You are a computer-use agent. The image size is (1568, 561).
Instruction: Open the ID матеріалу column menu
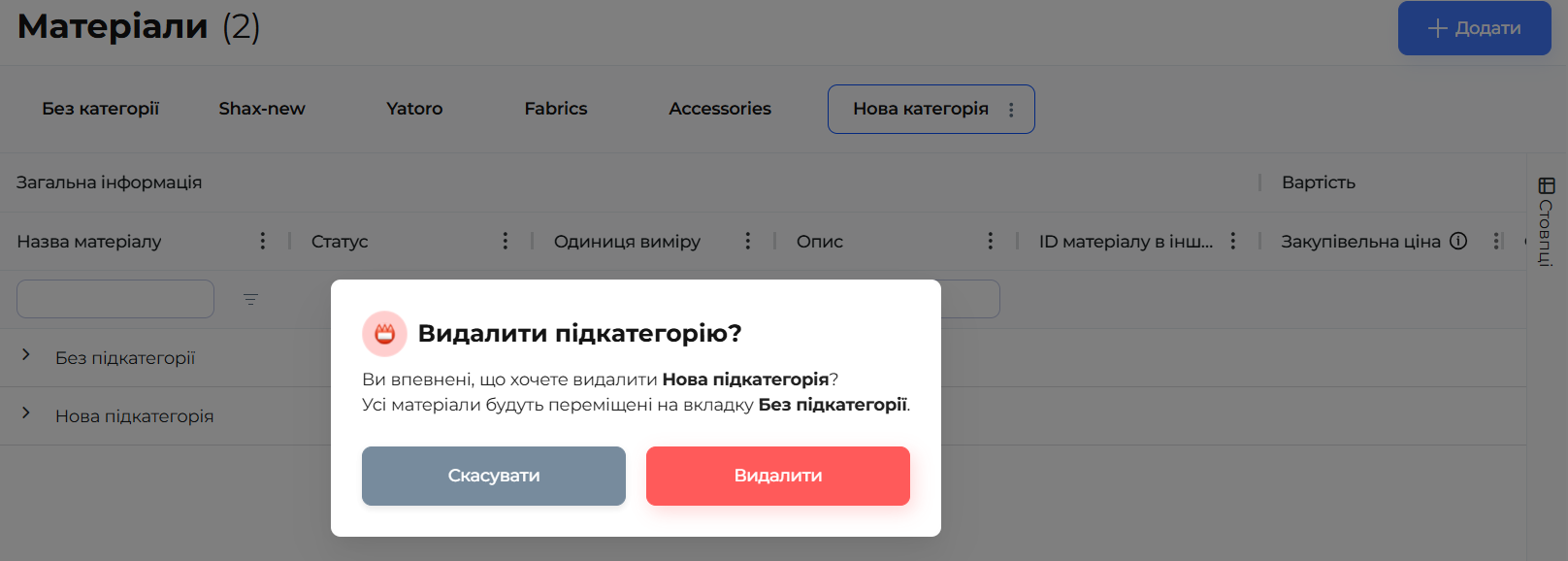tap(1232, 241)
